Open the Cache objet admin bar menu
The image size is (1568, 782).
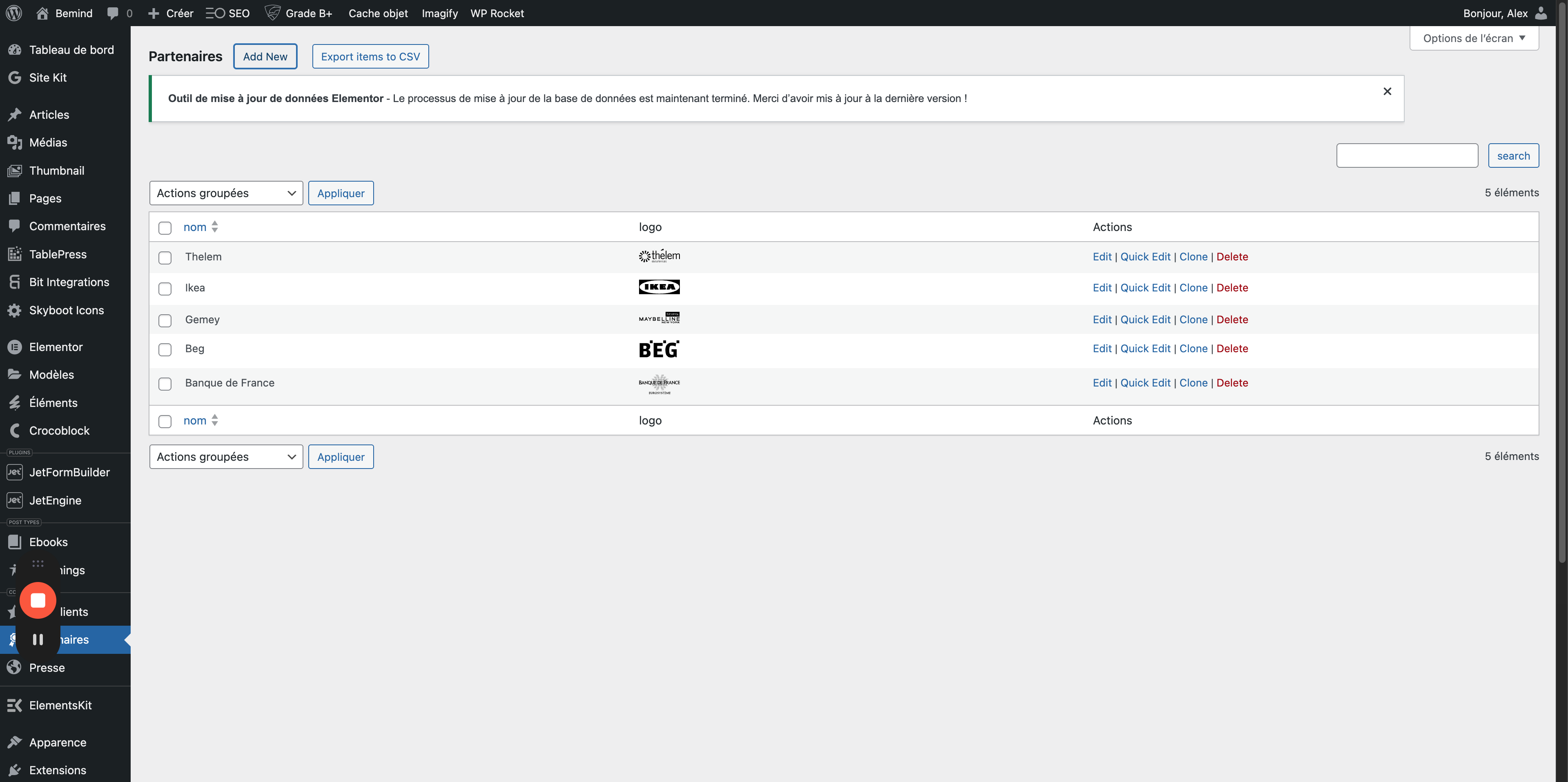coord(378,13)
